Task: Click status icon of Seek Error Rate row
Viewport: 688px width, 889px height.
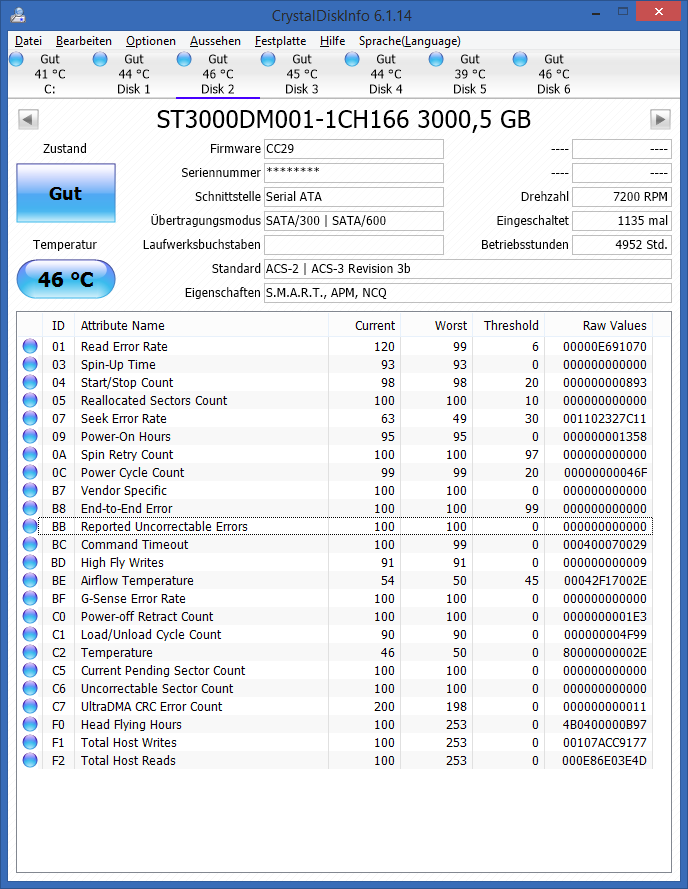Action: click(30, 418)
